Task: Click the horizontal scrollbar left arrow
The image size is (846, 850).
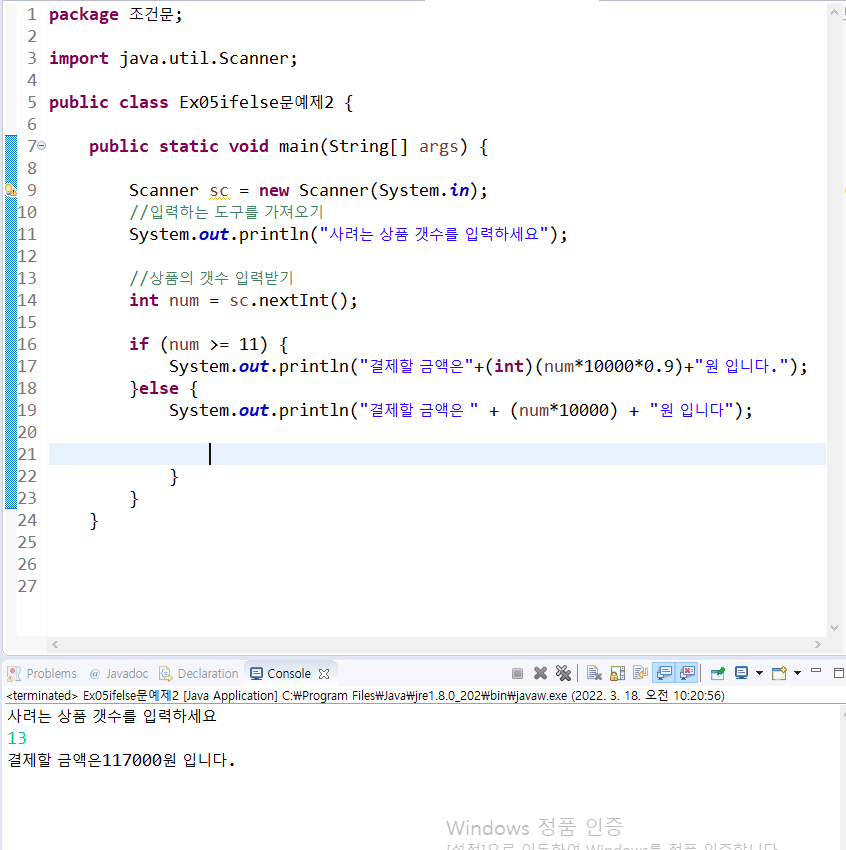Action: (55, 644)
